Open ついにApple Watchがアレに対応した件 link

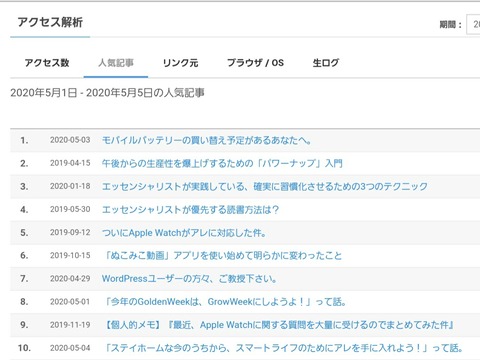pyautogui.click(x=184, y=232)
